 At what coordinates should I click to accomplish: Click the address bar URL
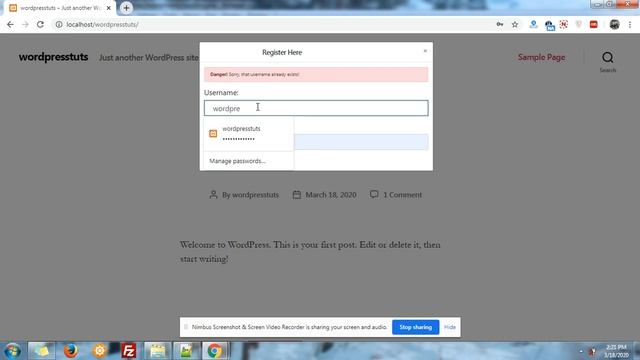point(102,24)
